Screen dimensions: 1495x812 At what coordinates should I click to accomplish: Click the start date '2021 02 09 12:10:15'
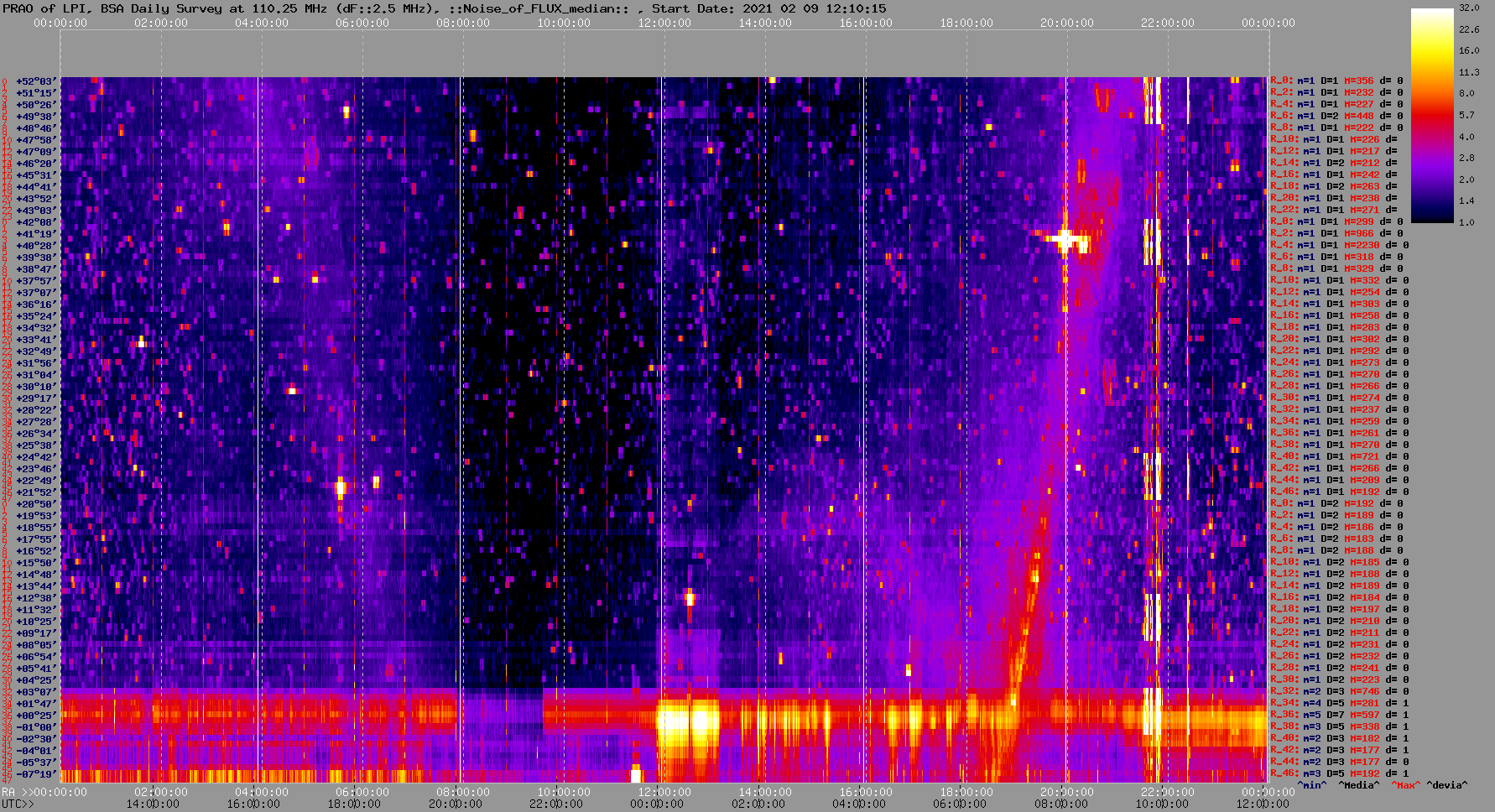pyautogui.click(x=814, y=8)
